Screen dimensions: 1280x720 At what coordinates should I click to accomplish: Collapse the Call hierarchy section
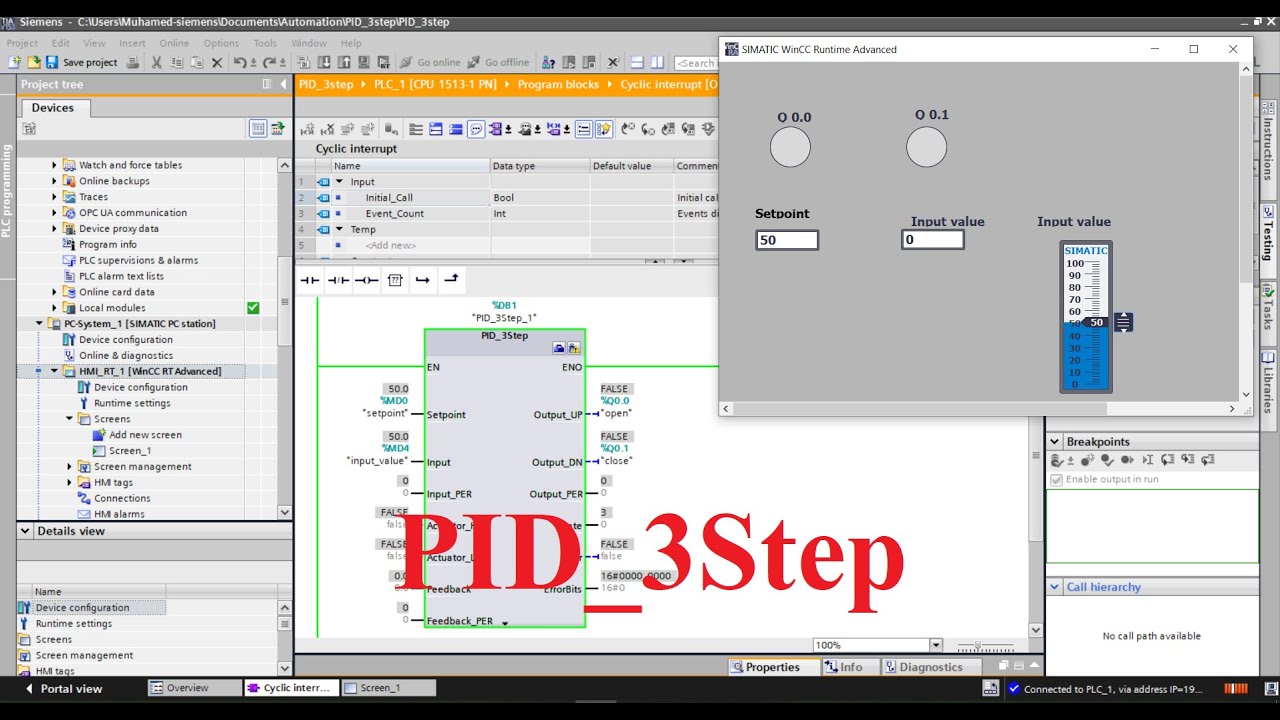click(x=1054, y=587)
